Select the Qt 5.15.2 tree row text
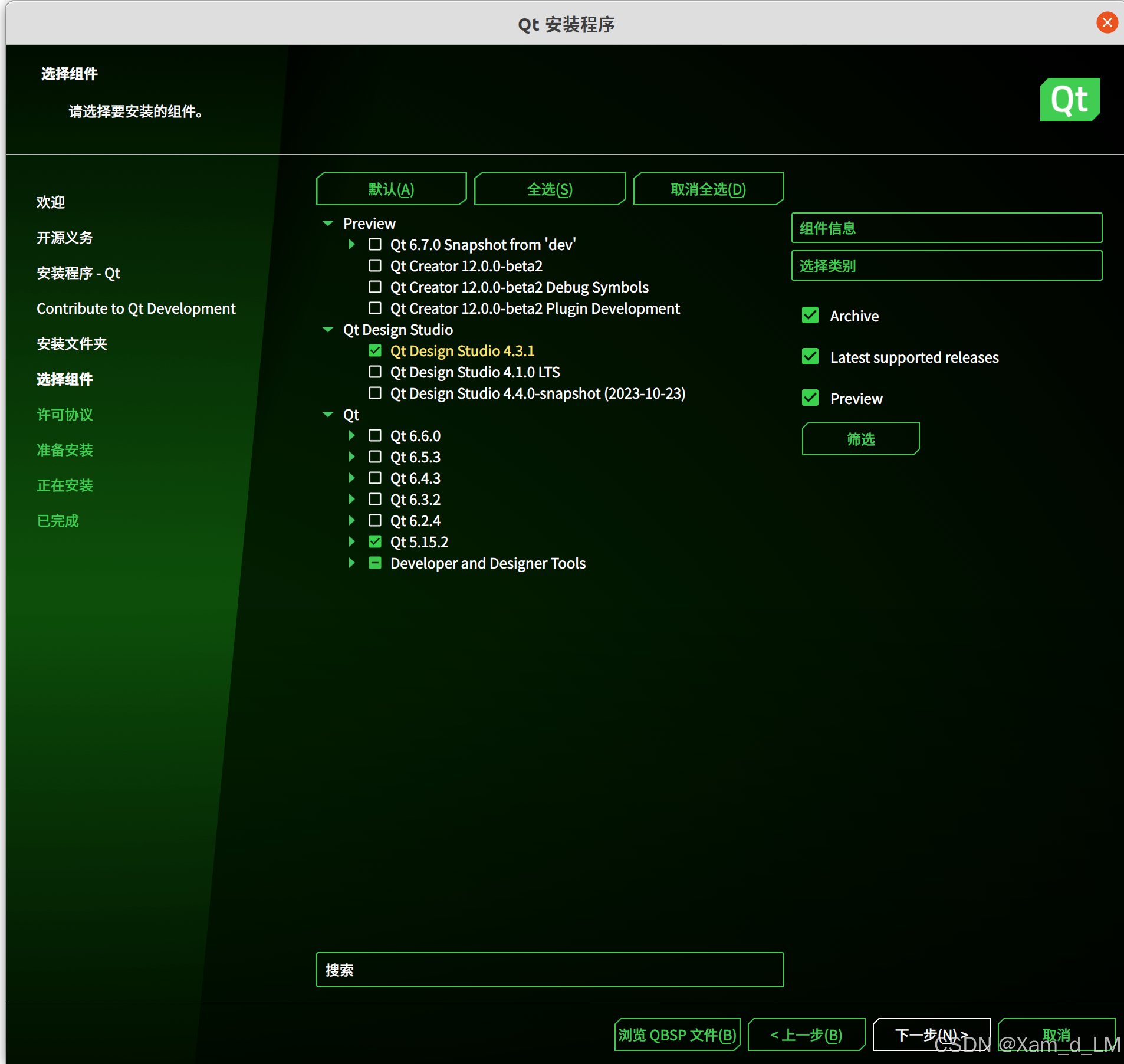1124x1064 pixels. click(419, 542)
